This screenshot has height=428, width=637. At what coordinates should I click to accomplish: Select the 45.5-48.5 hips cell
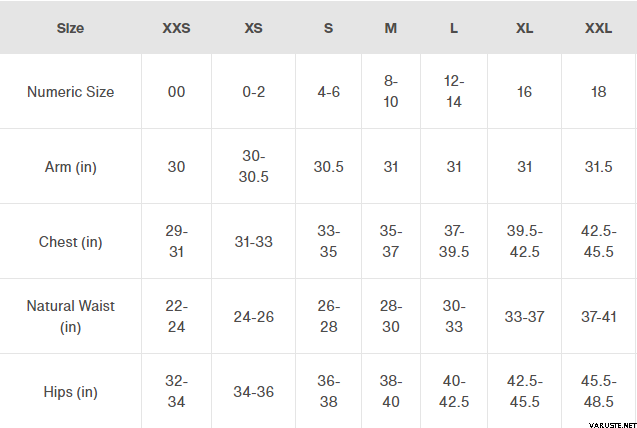click(x=598, y=391)
